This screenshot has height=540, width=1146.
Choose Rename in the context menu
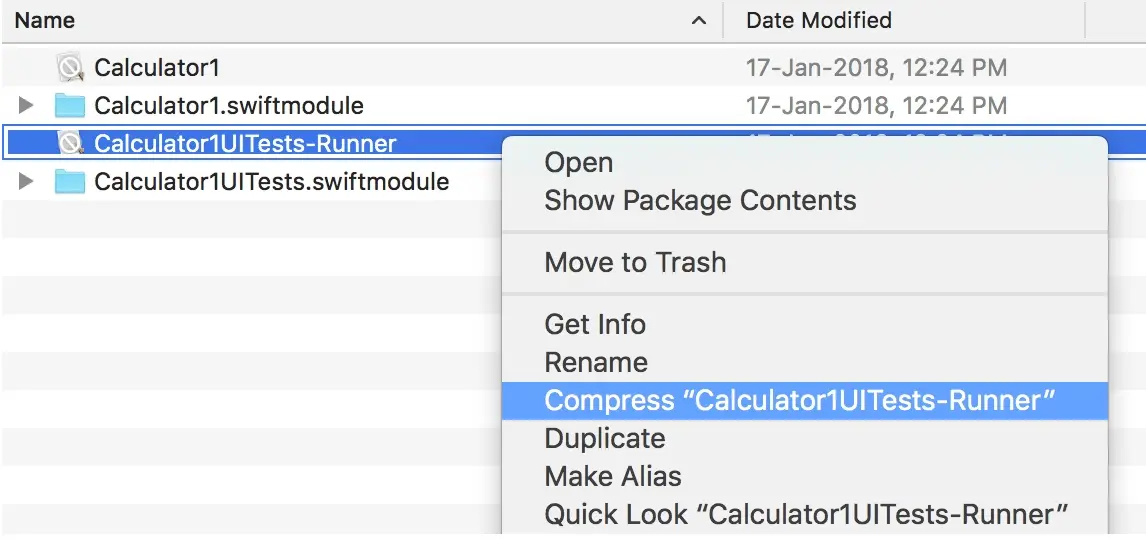point(596,362)
